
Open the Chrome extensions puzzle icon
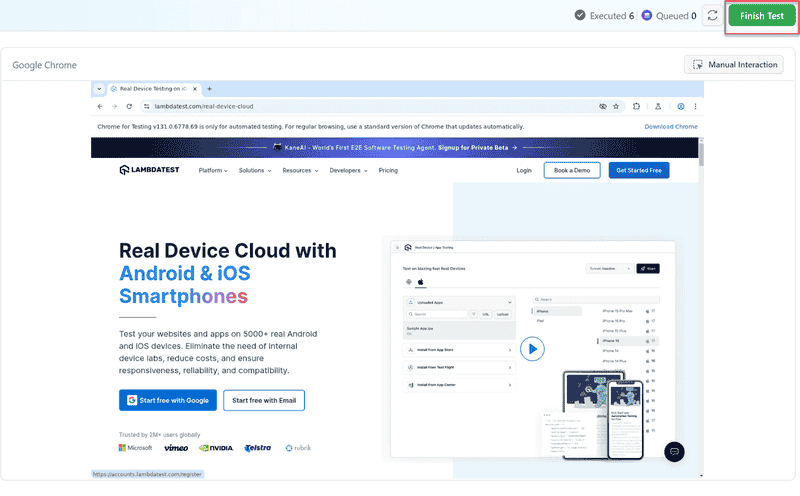[636, 106]
